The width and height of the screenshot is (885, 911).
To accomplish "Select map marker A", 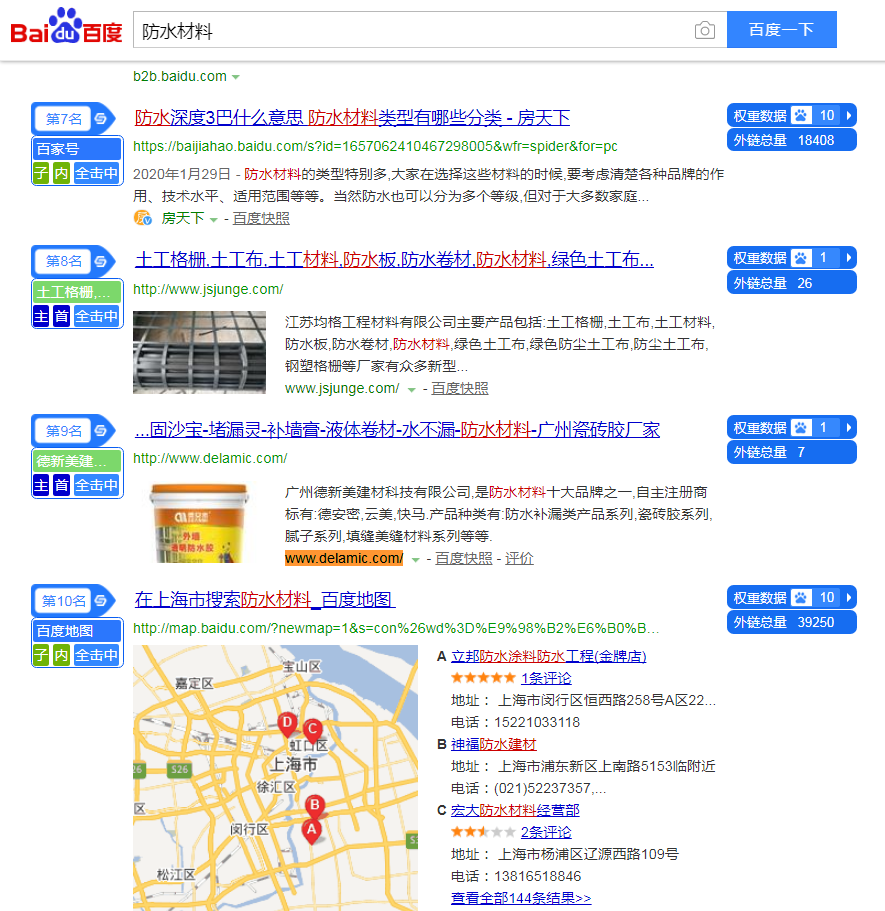I will pyautogui.click(x=311, y=830).
